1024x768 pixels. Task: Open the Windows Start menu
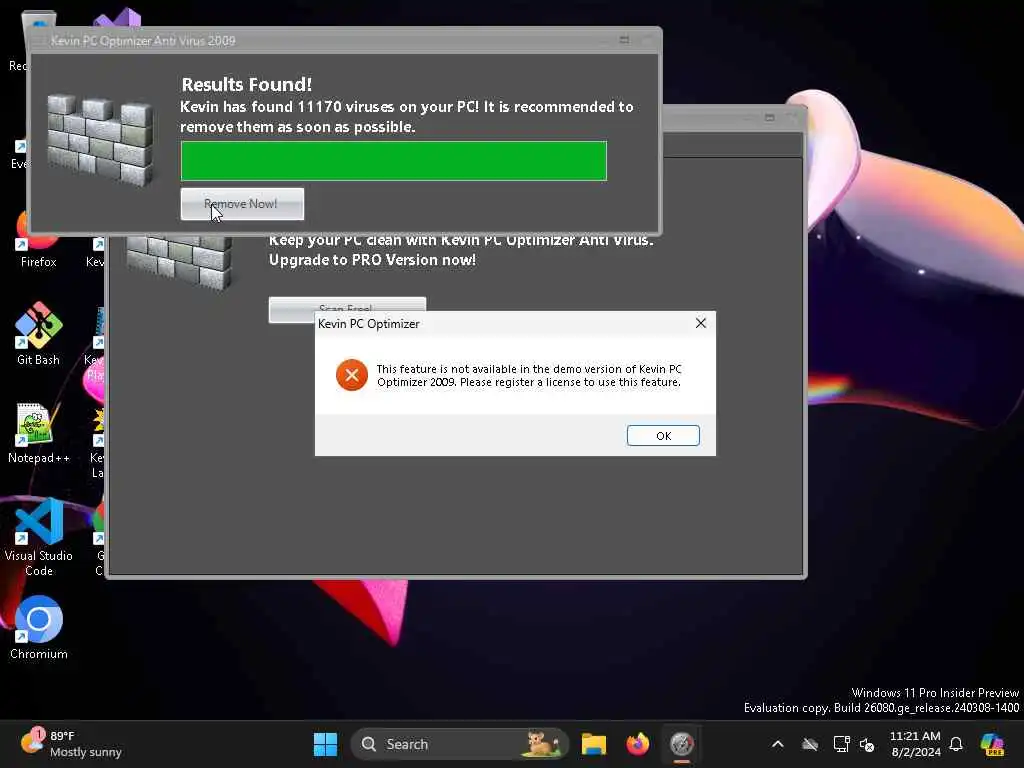(325, 744)
